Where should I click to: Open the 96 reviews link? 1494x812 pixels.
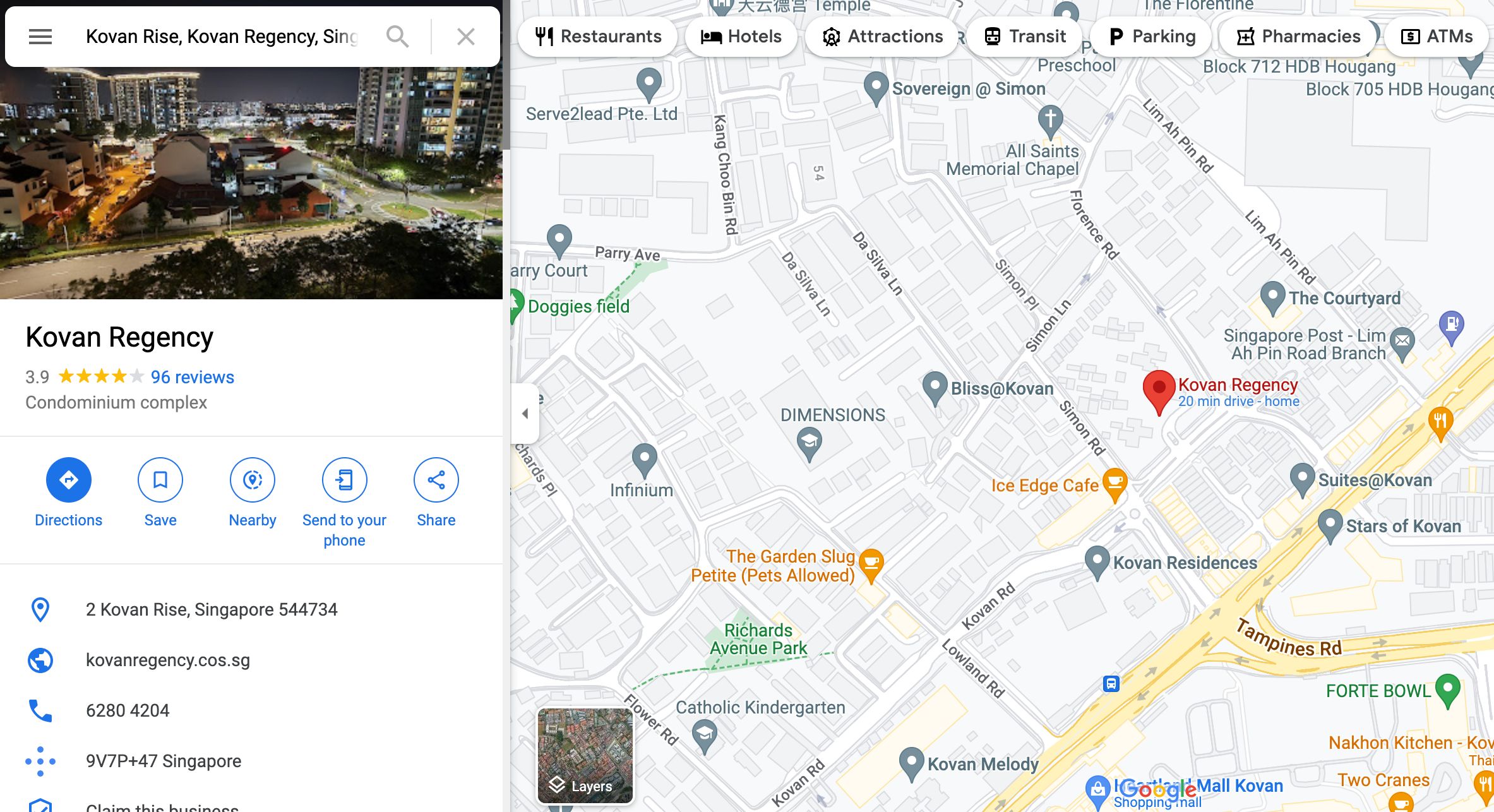pos(193,377)
